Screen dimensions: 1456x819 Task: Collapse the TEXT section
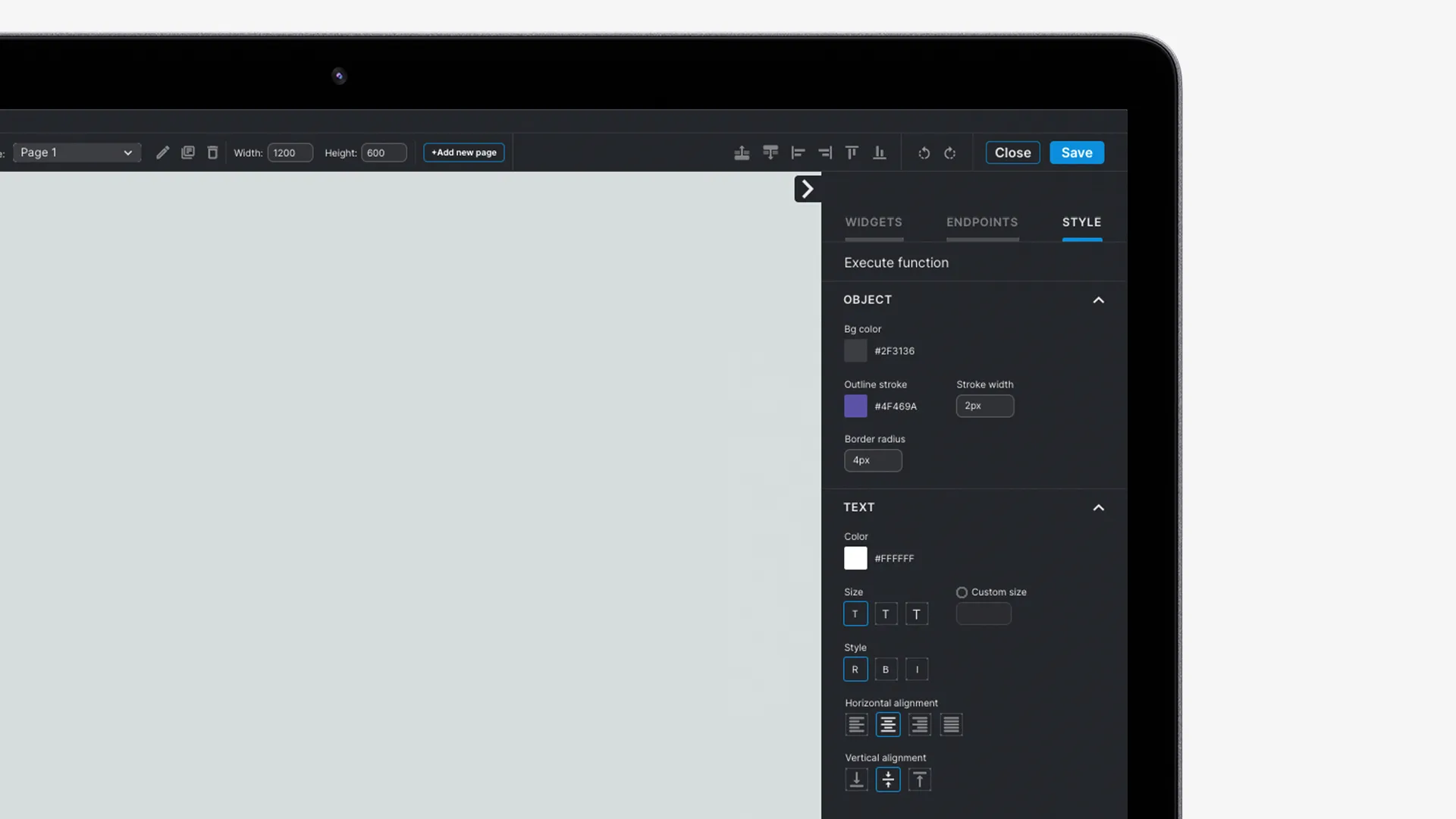click(1098, 507)
